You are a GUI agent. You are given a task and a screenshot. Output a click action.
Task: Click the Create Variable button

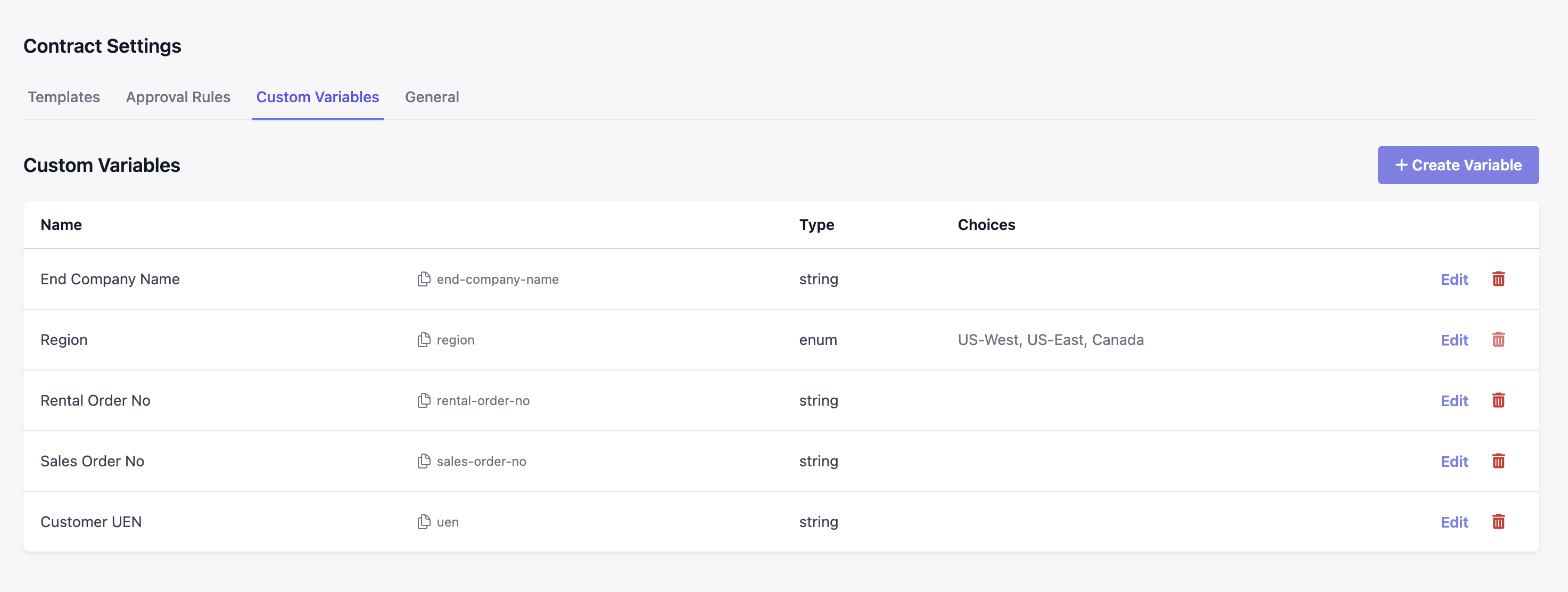click(1458, 165)
